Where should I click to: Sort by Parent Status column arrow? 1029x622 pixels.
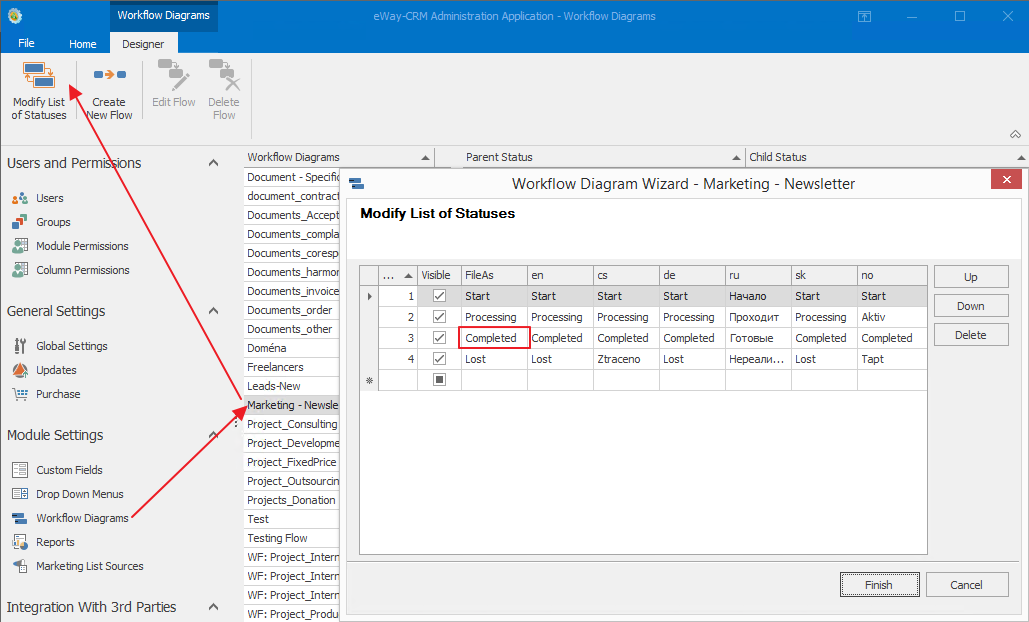[x=736, y=157]
